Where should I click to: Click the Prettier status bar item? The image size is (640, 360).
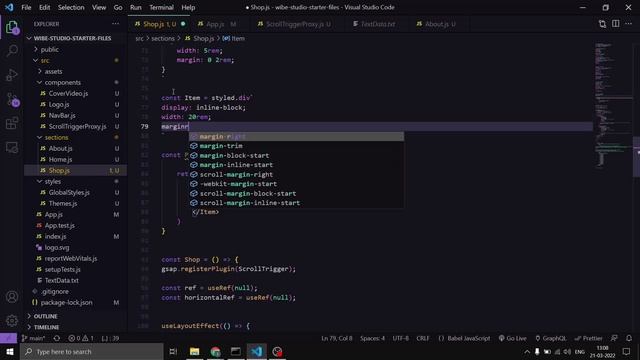(x=589, y=338)
